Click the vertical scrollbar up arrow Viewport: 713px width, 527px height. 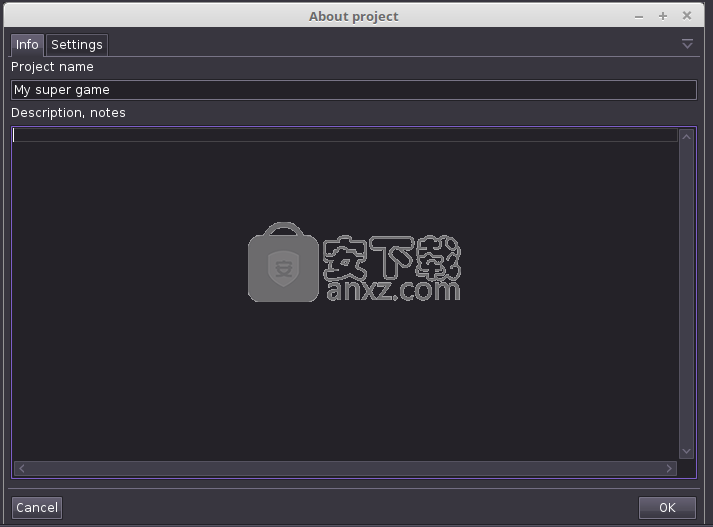point(687,137)
